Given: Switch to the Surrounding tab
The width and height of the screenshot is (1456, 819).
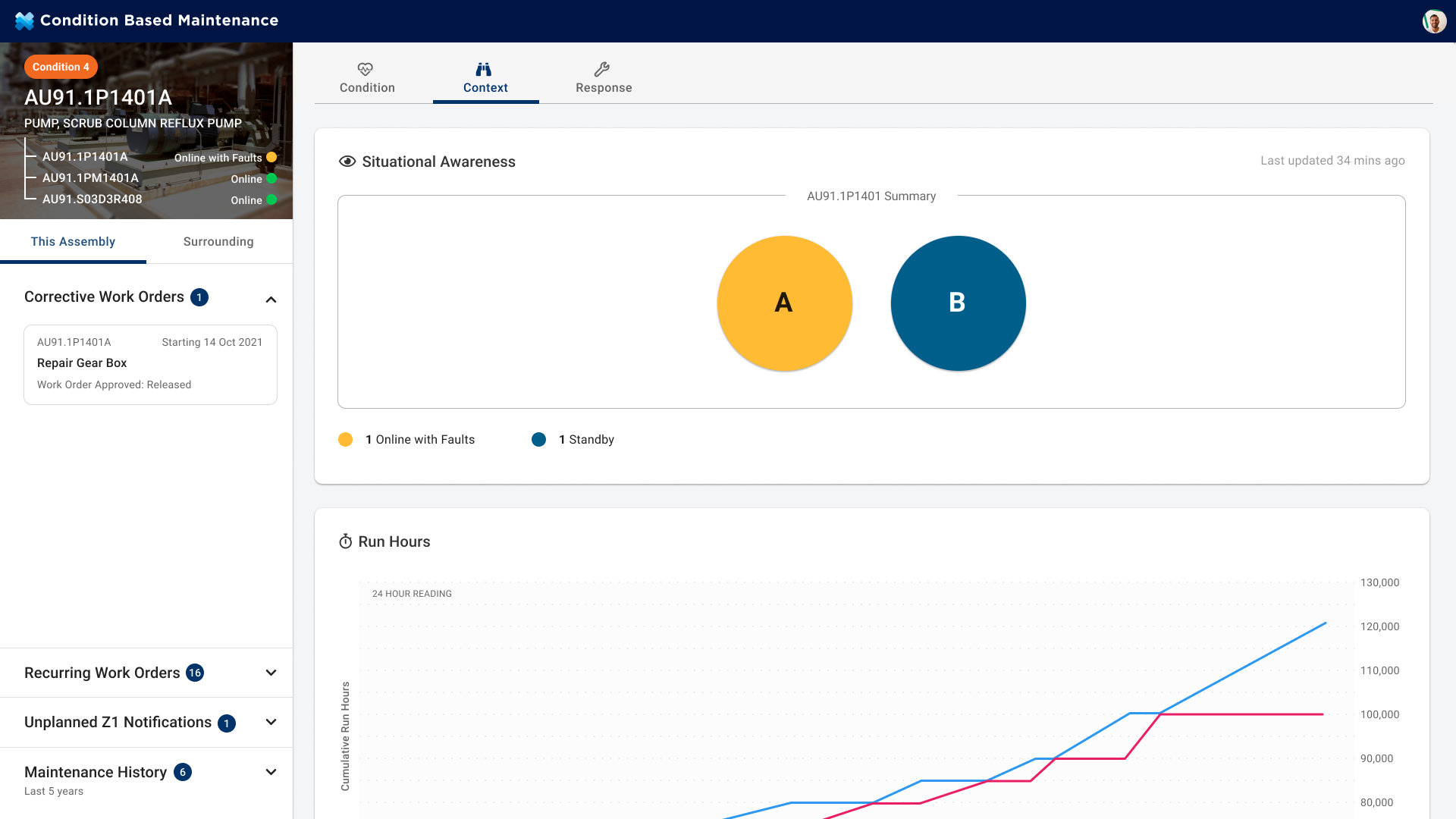Looking at the screenshot, I should 218,241.
